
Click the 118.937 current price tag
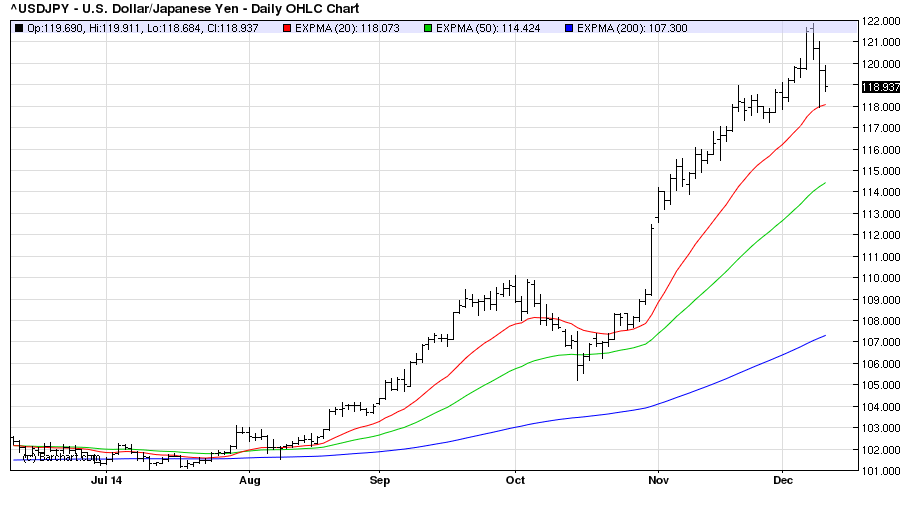click(x=877, y=86)
